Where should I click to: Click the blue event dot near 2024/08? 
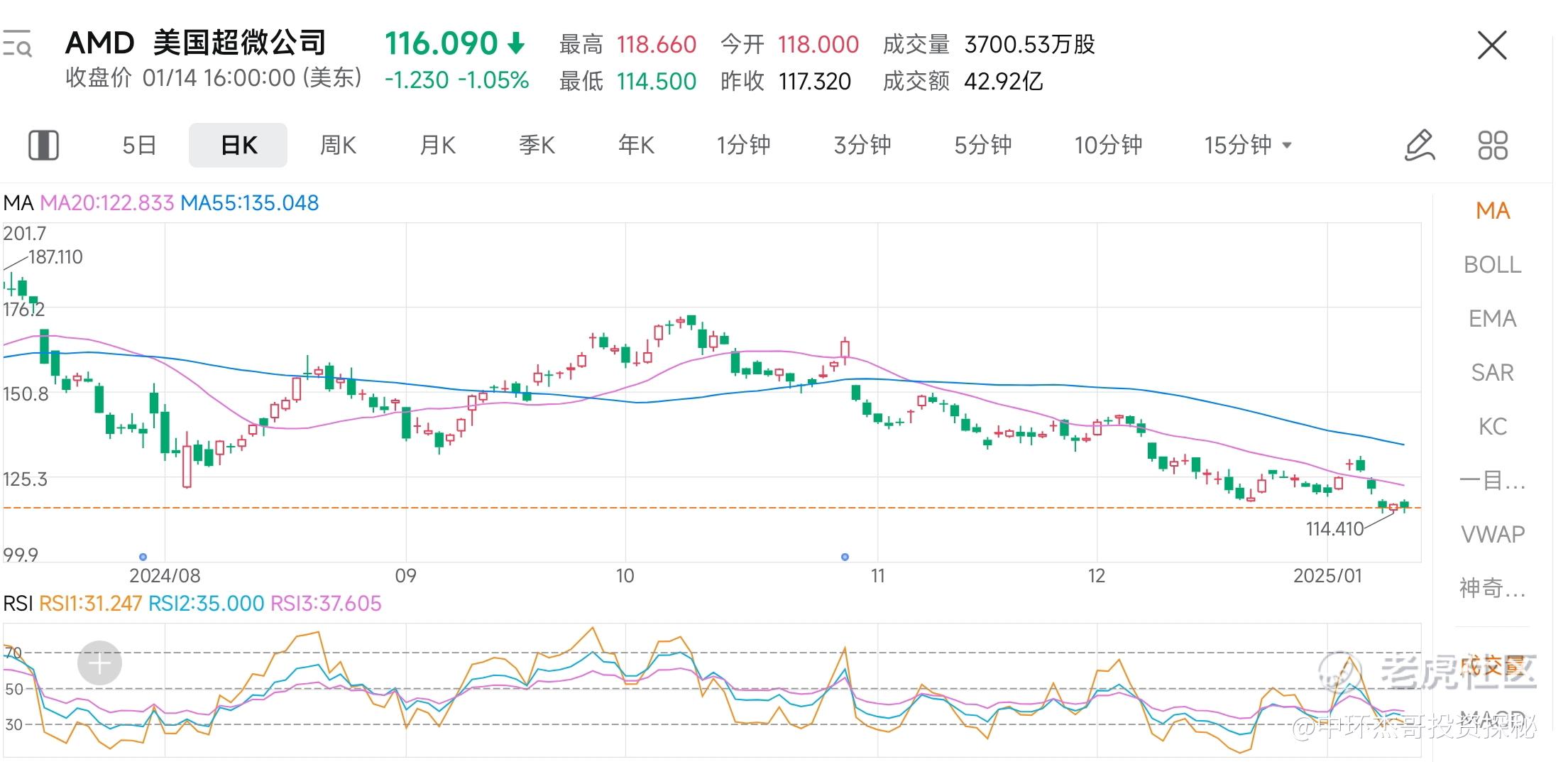[143, 557]
